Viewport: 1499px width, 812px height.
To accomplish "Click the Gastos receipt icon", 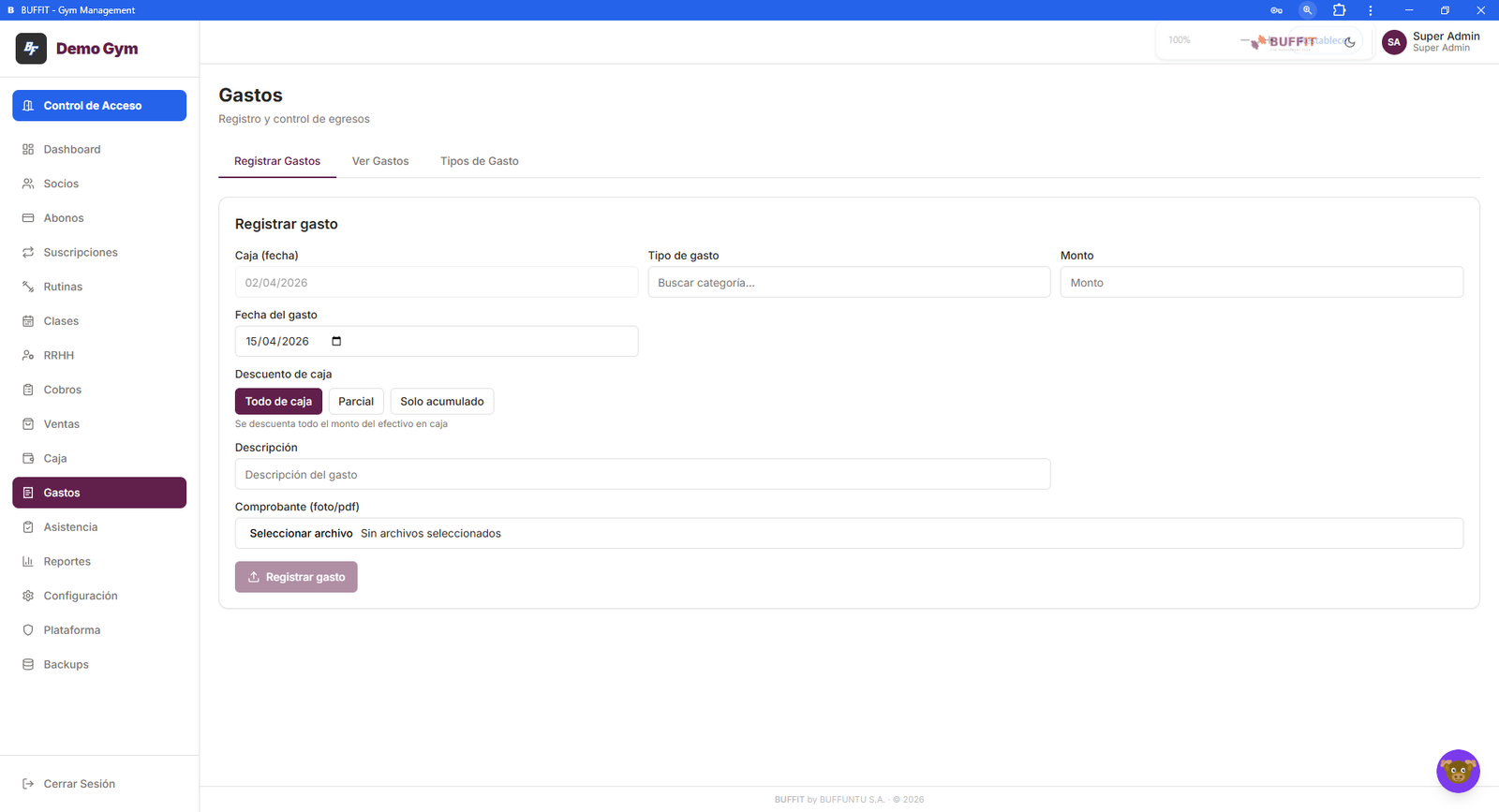I will 28,493.
